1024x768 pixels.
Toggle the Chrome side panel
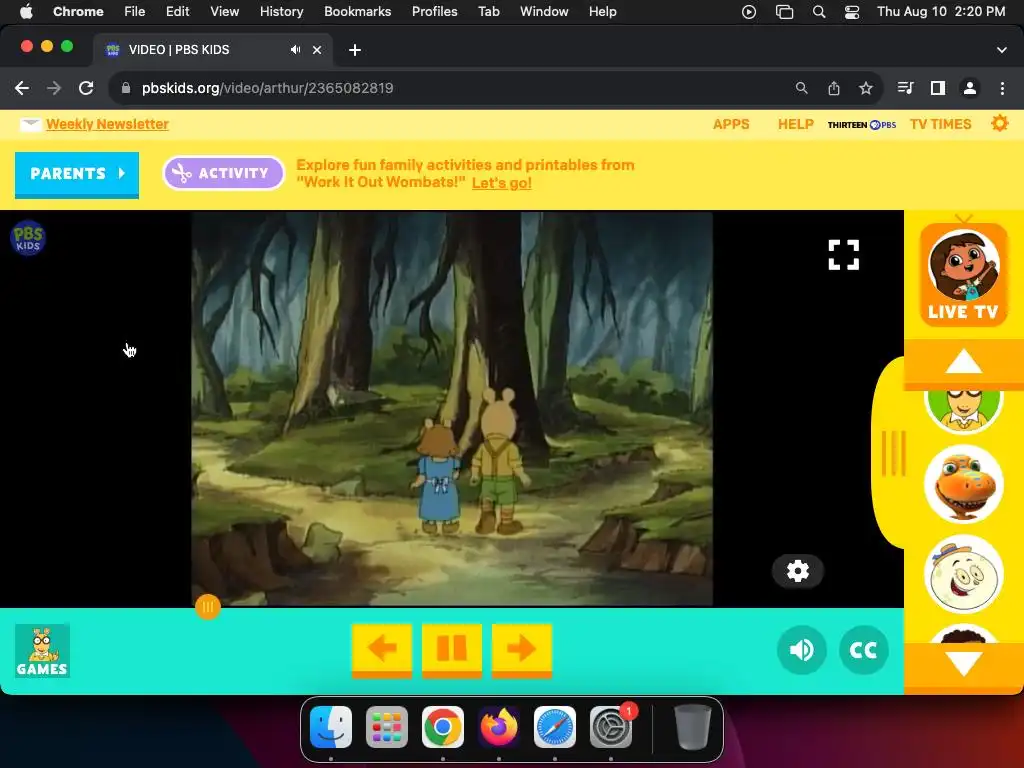click(x=938, y=88)
